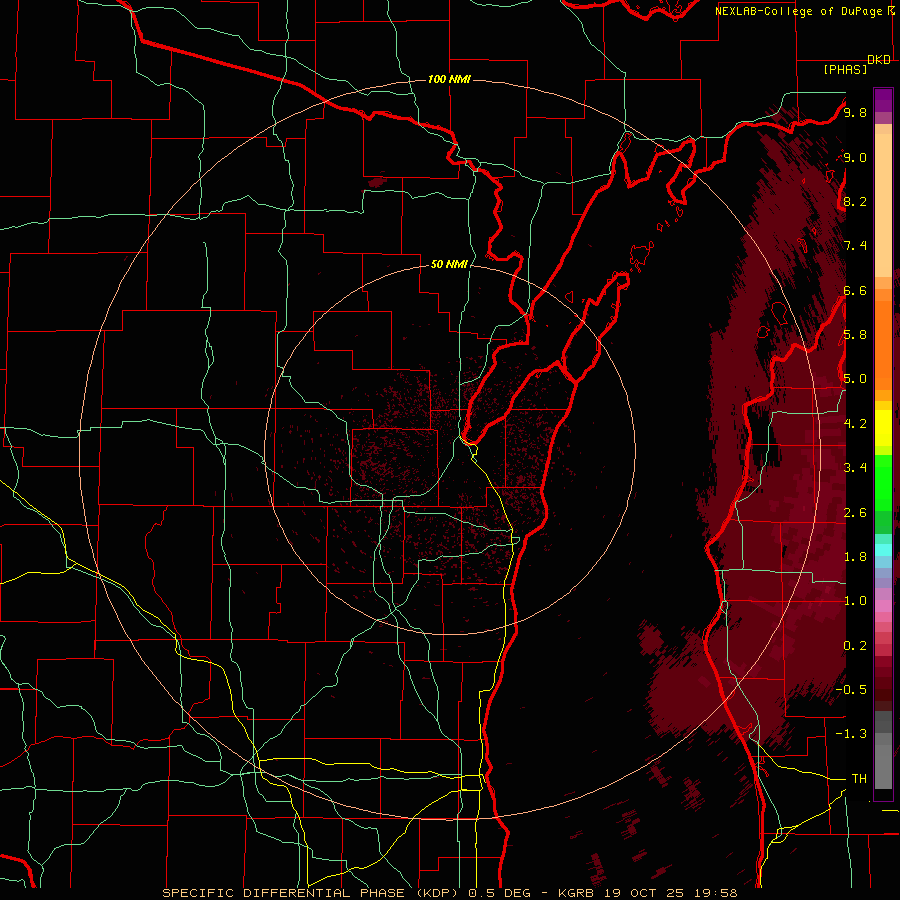Click the 8.2 value on the color scale
The width and height of the screenshot is (900, 900).
(855, 201)
